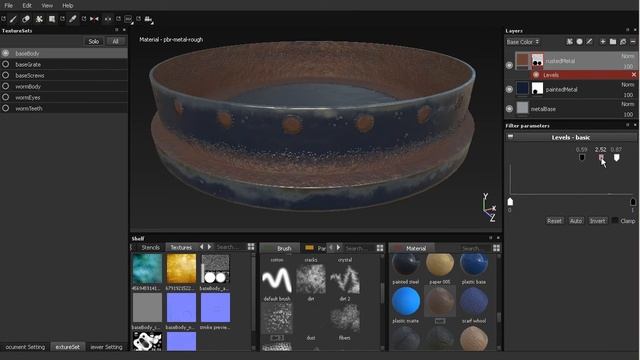Image resolution: width=640 pixels, height=360 pixels.
Task: Select the Material picker eyedropper tool
Action: (73, 19)
